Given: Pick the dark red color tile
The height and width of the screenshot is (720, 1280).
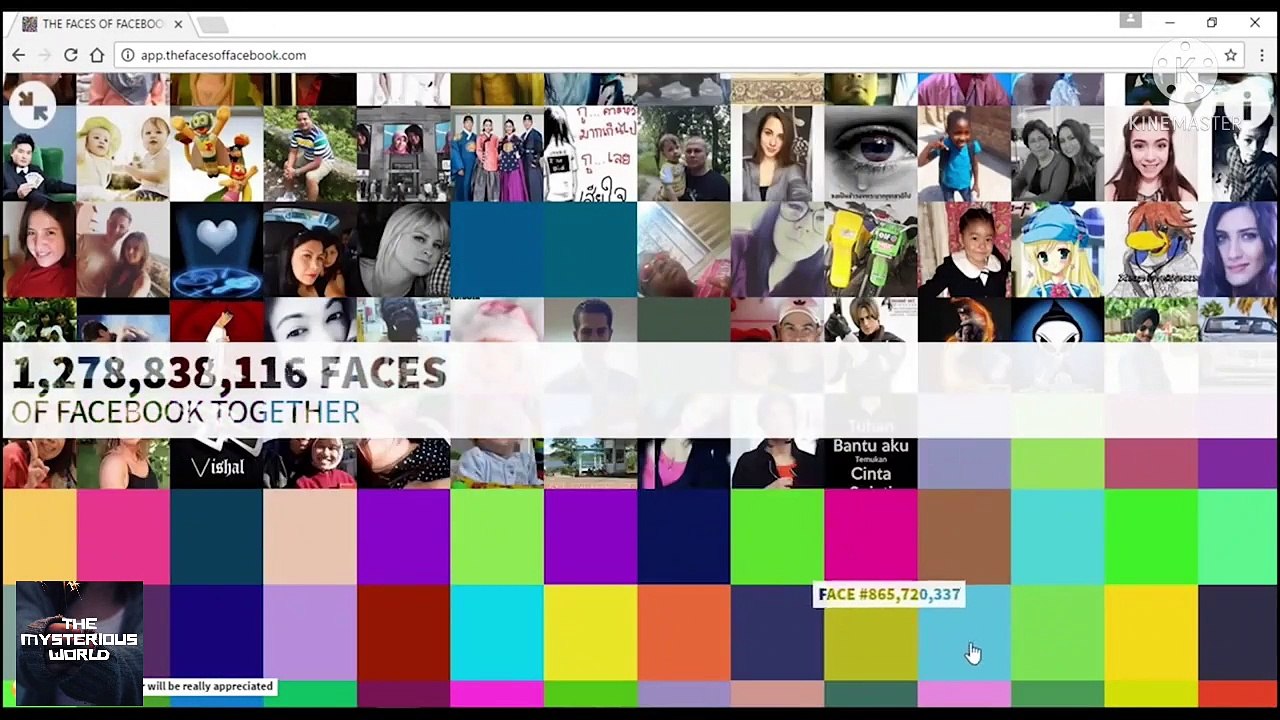Looking at the screenshot, I should 403,632.
